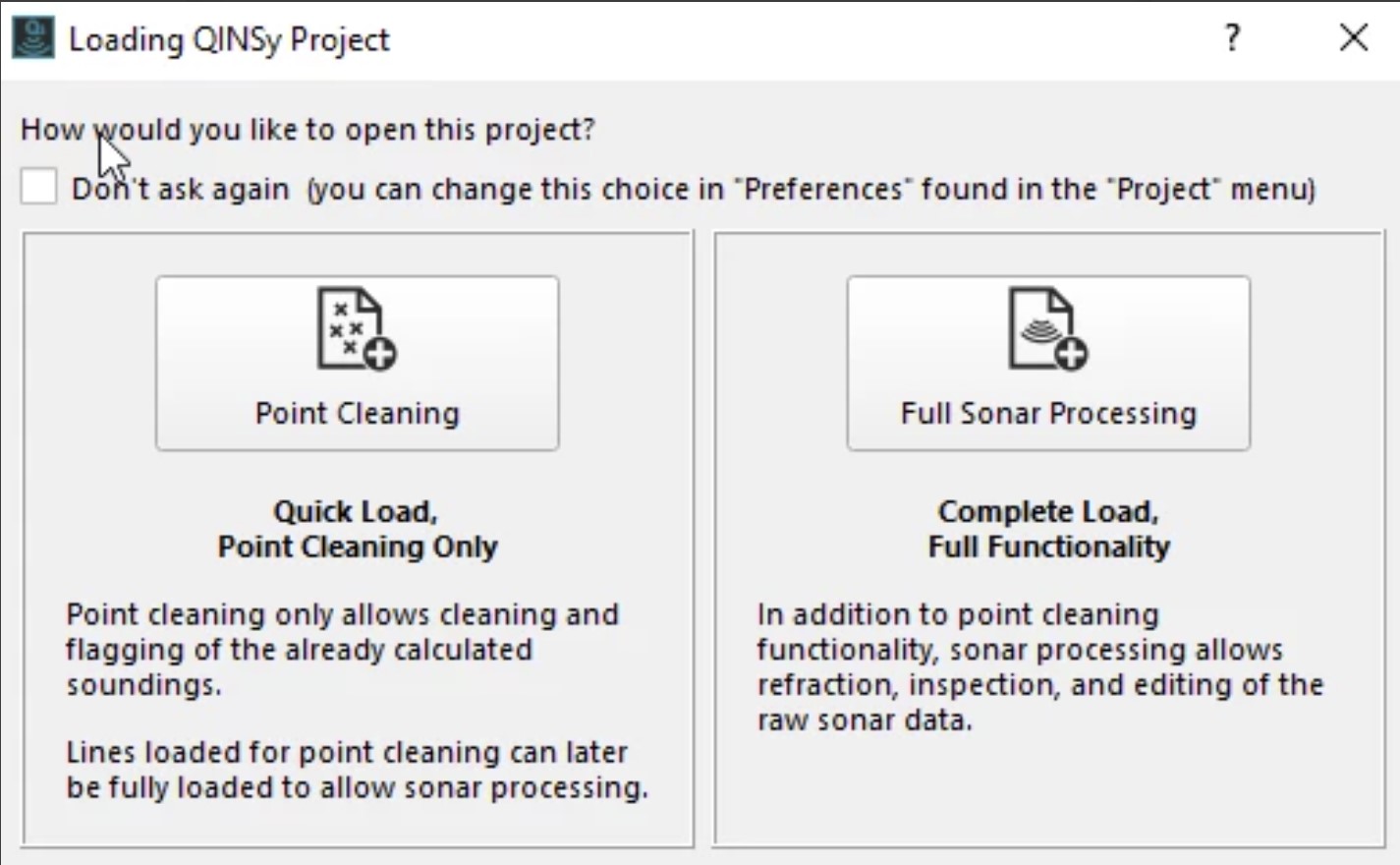Click the "Don't ask again" label text
This screenshot has height=865, width=1400.
181,189
